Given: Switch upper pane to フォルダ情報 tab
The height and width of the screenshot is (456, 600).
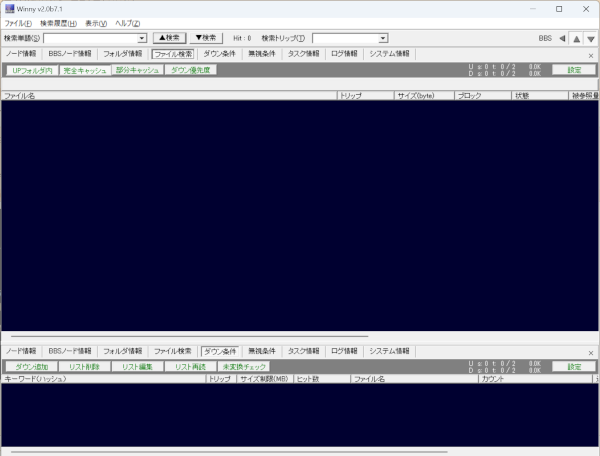Looking at the screenshot, I should tap(123, 54).
